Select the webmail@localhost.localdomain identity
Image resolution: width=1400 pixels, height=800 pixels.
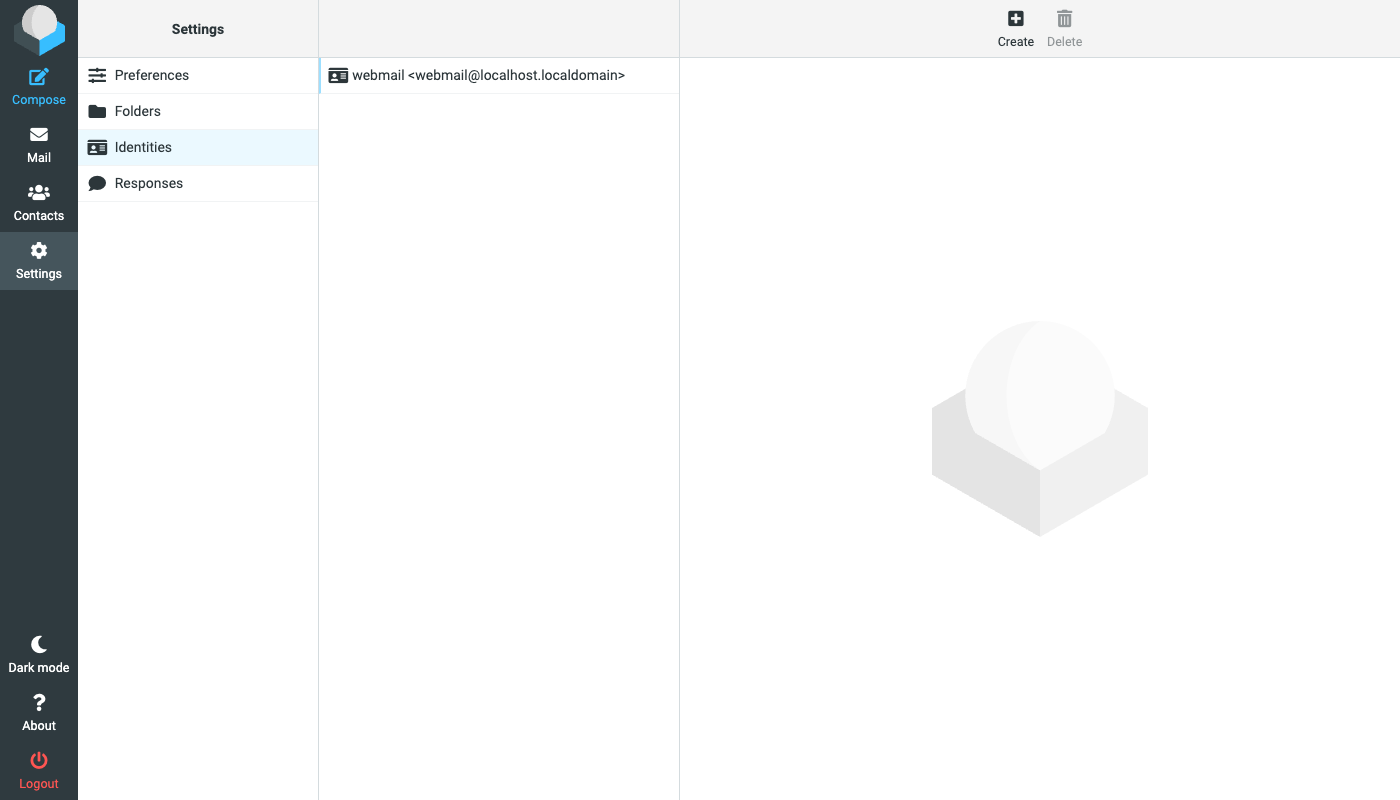[x=499, y=75]
